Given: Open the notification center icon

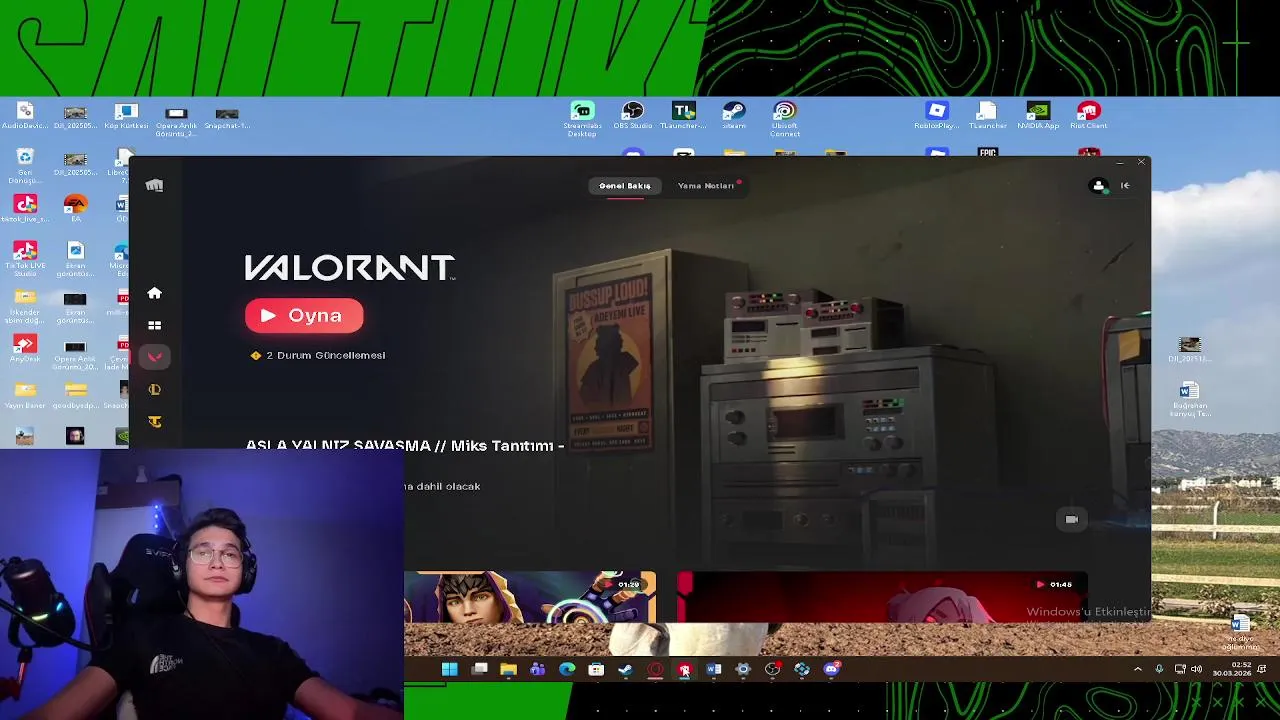Looking at the screenshot, I should point(1262,669).
